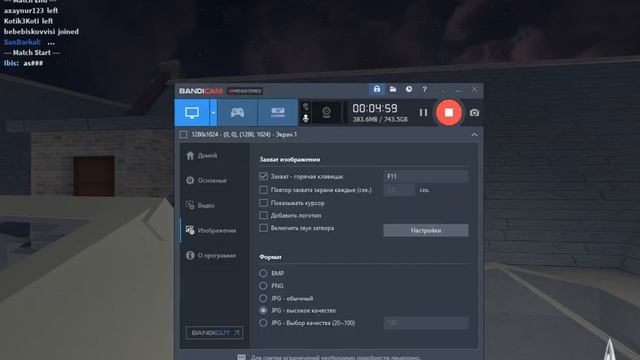Image resolution: width=640 pixels, height=360 pixels.
Task: Open the Настройки logo settings button
Action: (426, 230)
